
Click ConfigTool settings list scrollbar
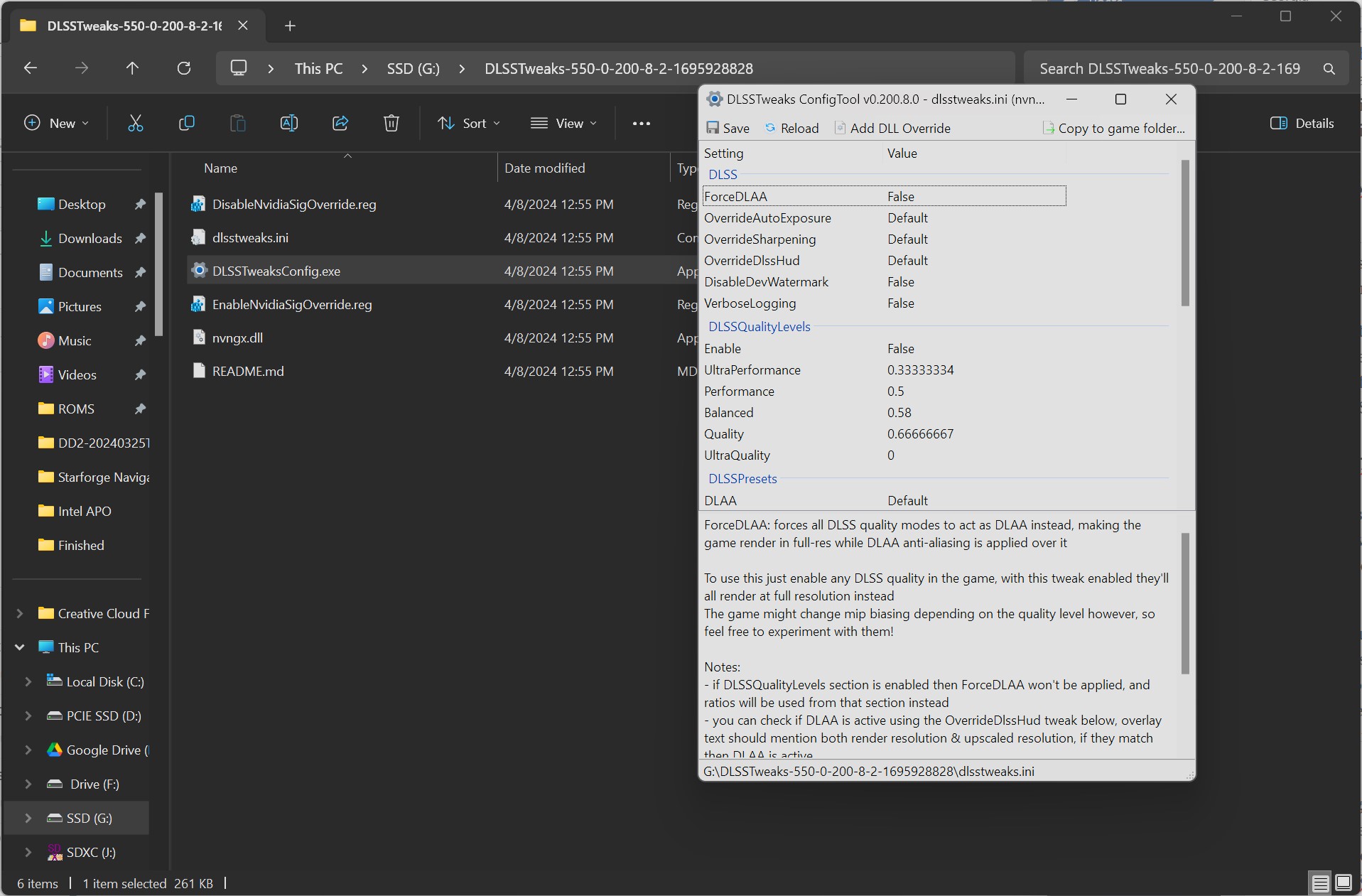pos(1184,233)
